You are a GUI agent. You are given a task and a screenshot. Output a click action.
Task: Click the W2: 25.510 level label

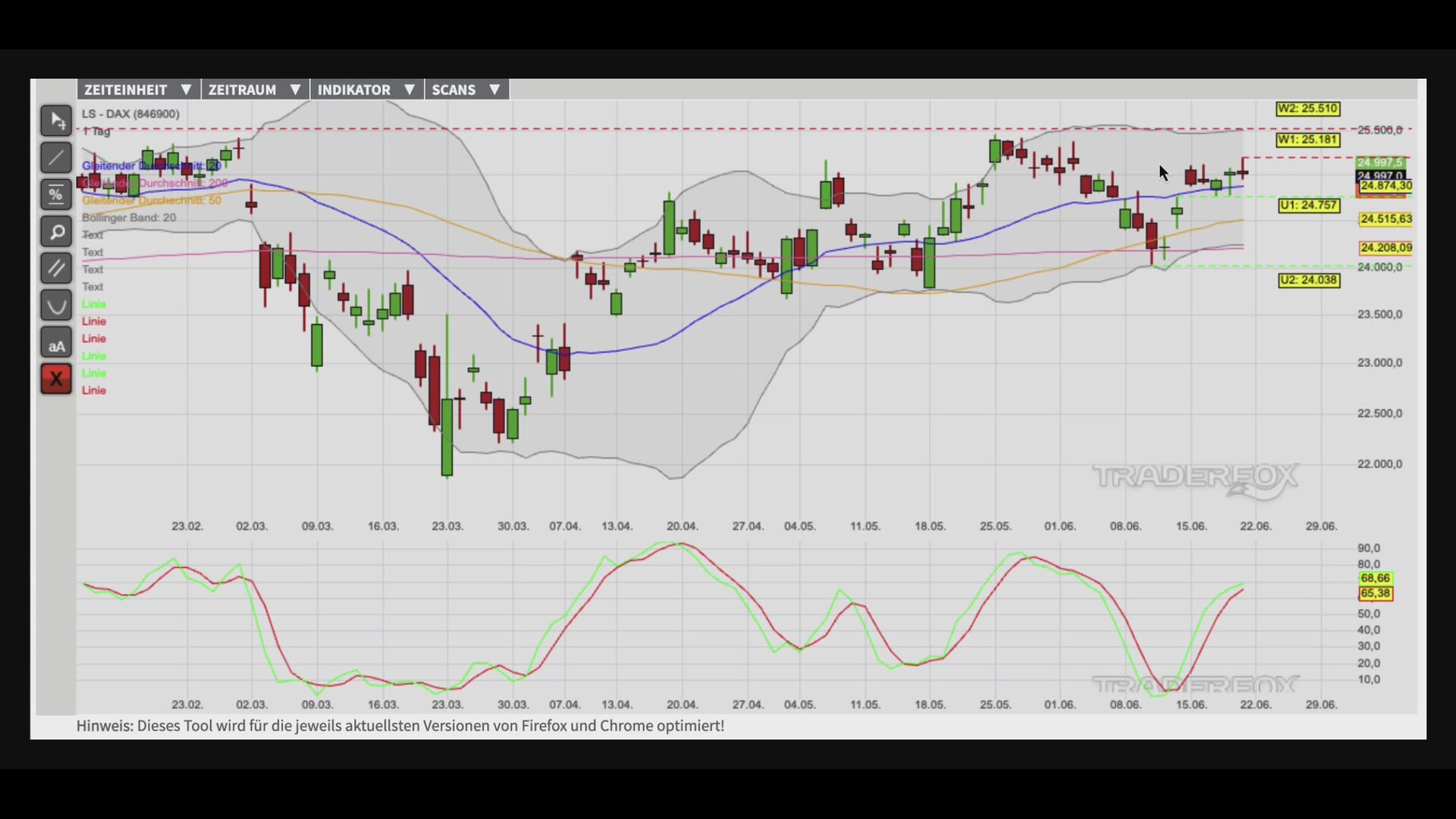pyautogui.click(x=1307, y=108)
